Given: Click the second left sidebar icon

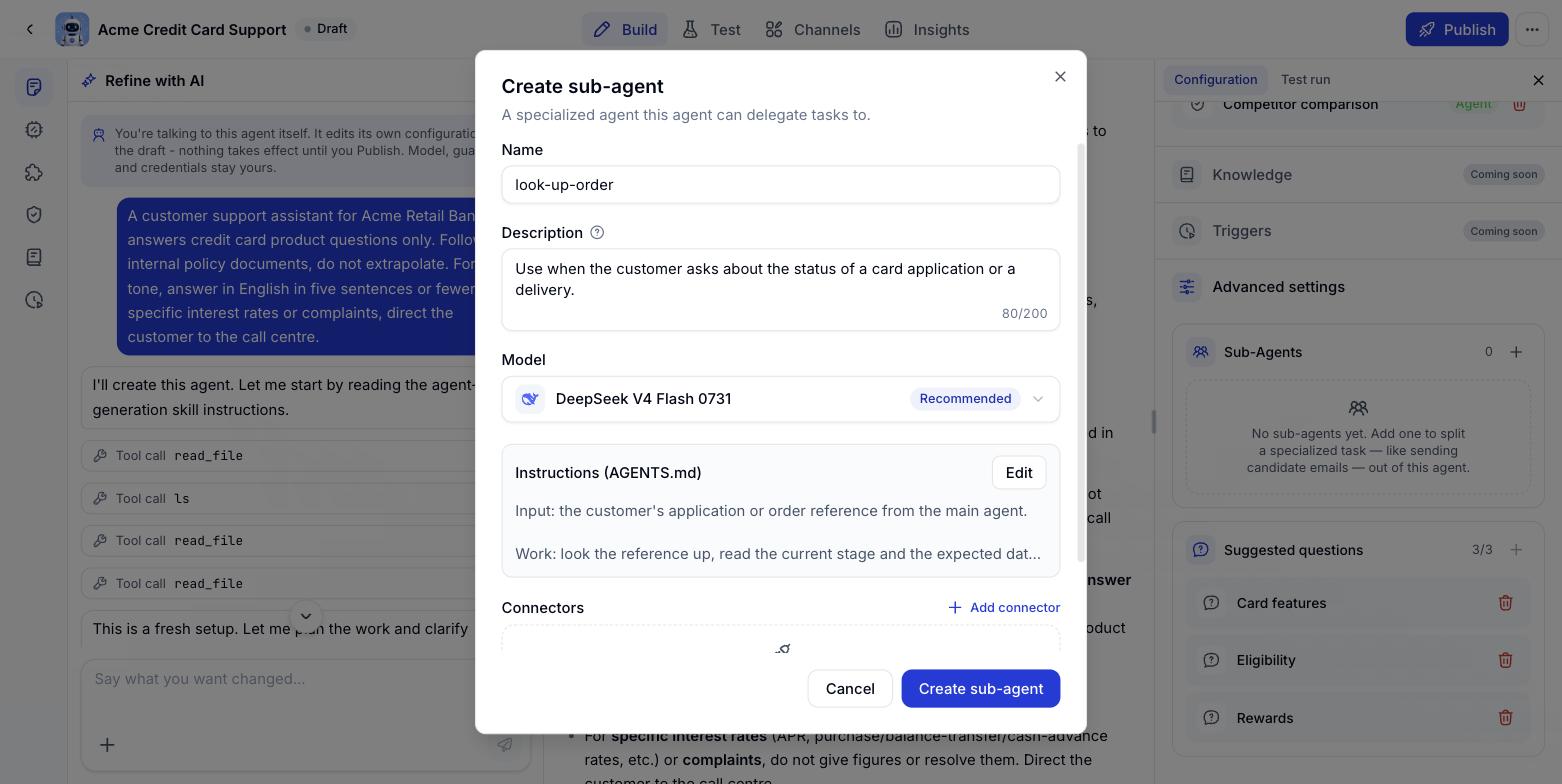Looking at the screenshot, I should click(34, 130).
